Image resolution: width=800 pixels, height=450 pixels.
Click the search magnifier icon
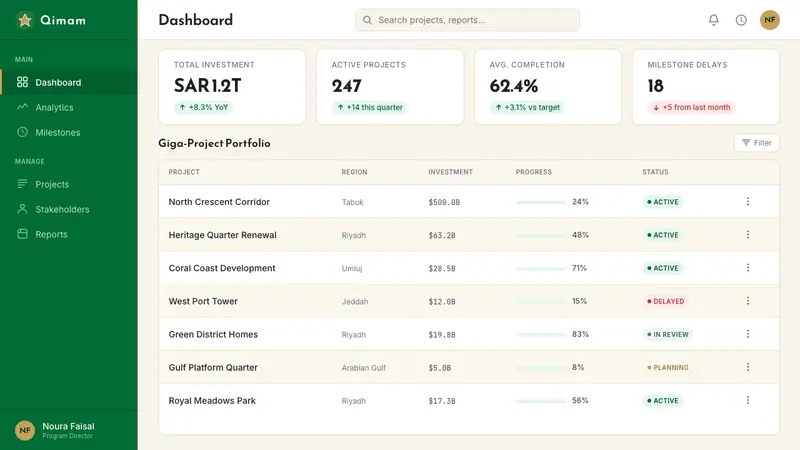[x=367, y=20]
